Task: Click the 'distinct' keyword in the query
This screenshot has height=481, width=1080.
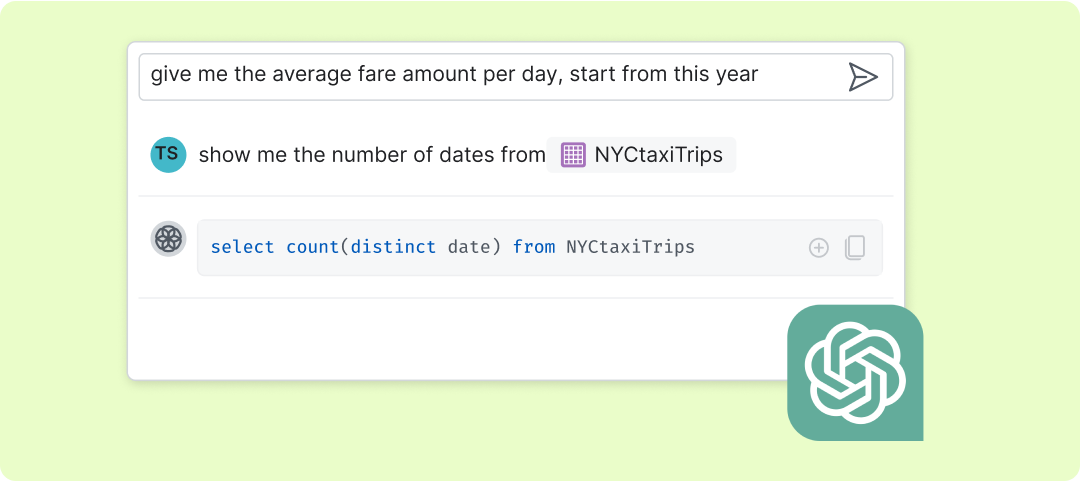Action: pyautogui.click(x=393, y=247)
